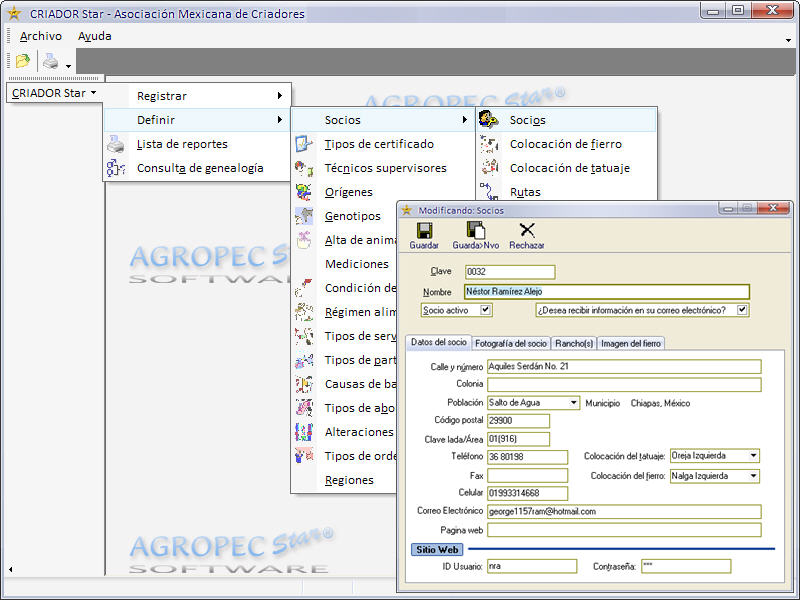This screenshot has width=800, height=600.
Task: Switch to Imagen del fierro tab
Action: point(631,343)
